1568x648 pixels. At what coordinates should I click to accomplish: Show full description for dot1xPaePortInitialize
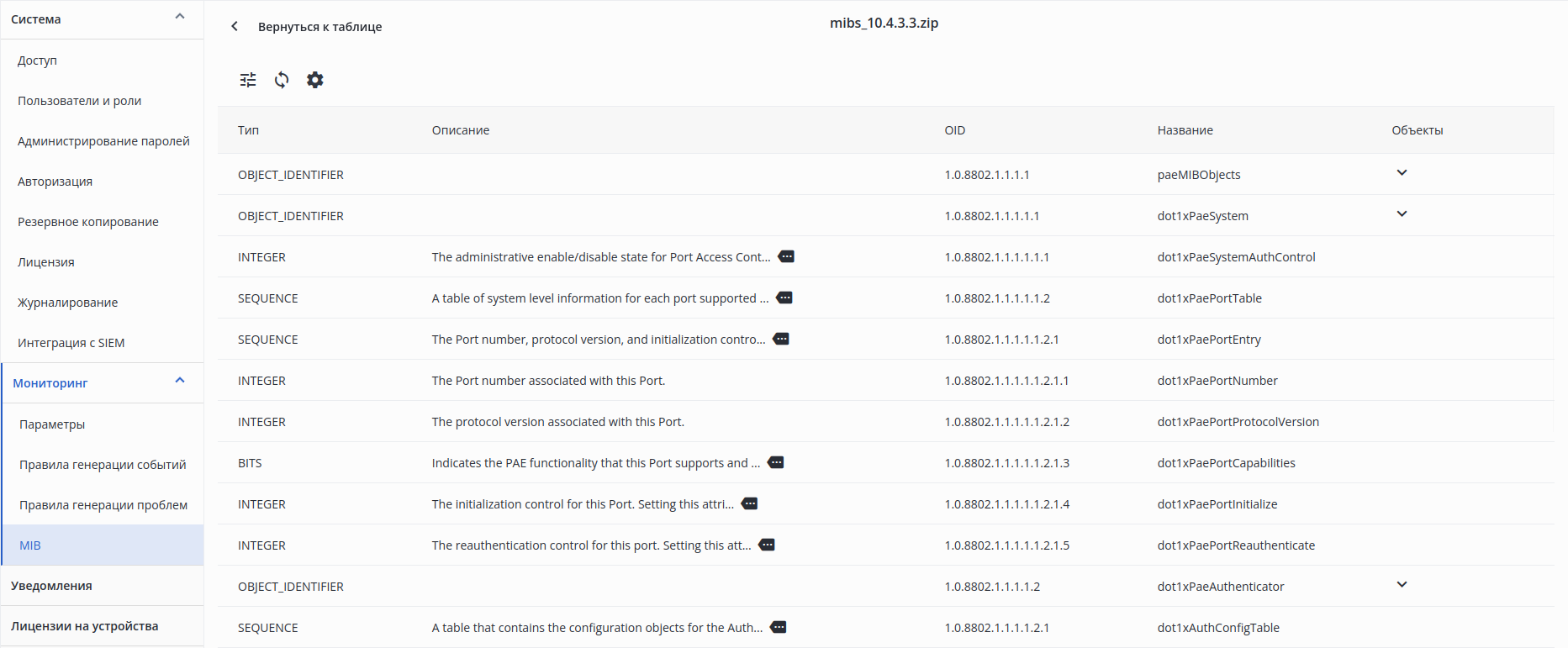[x=750, y=503]
